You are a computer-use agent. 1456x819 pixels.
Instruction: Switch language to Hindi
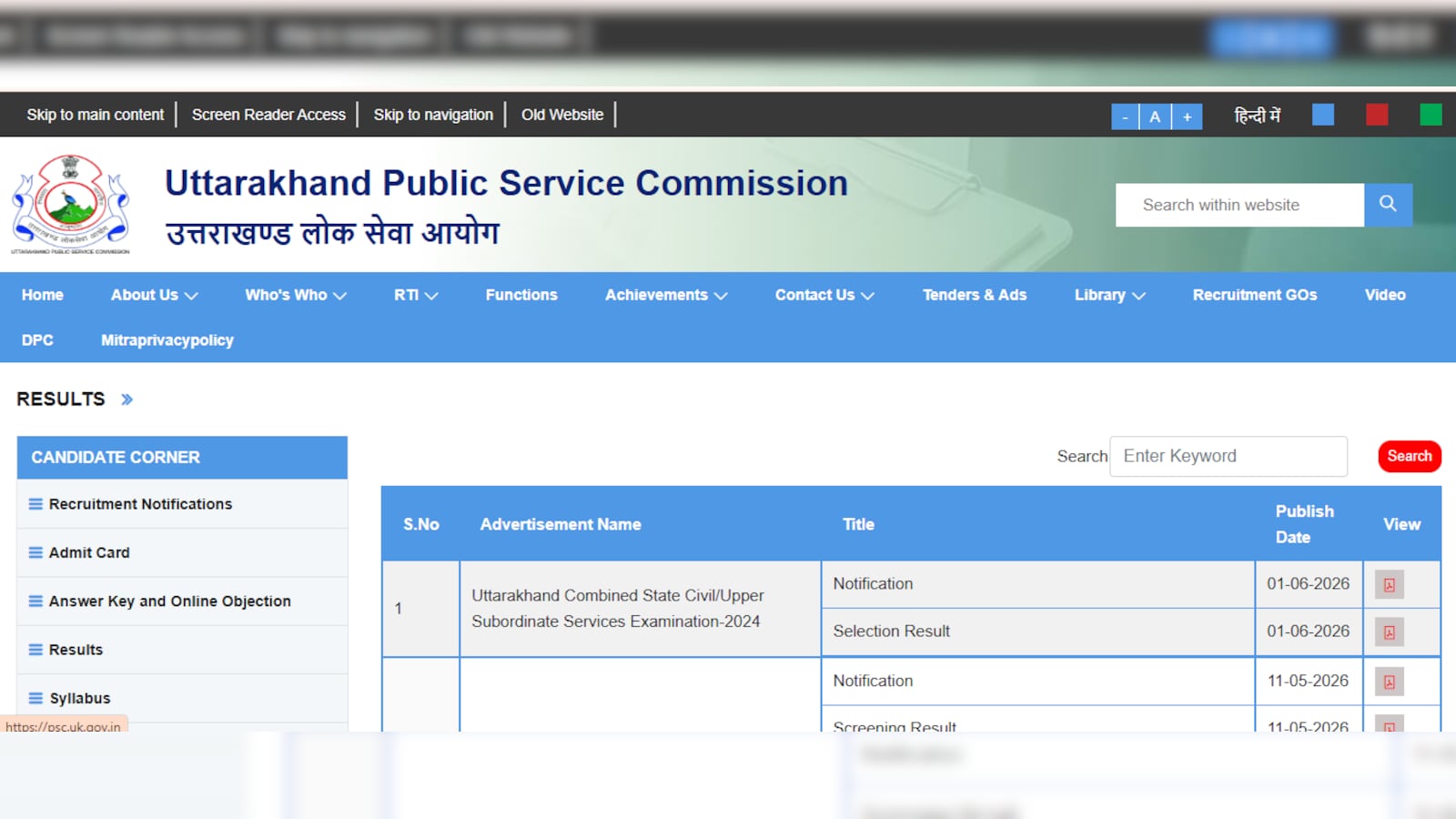(1257, 116)
